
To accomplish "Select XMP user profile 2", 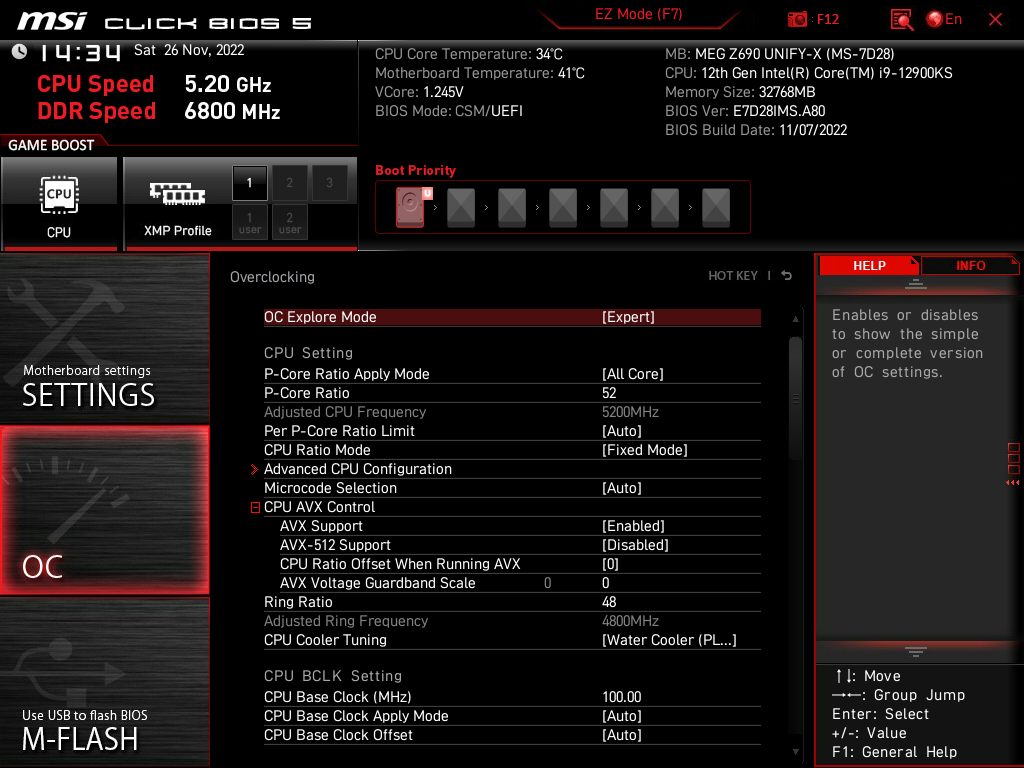I will click(289, 222).
